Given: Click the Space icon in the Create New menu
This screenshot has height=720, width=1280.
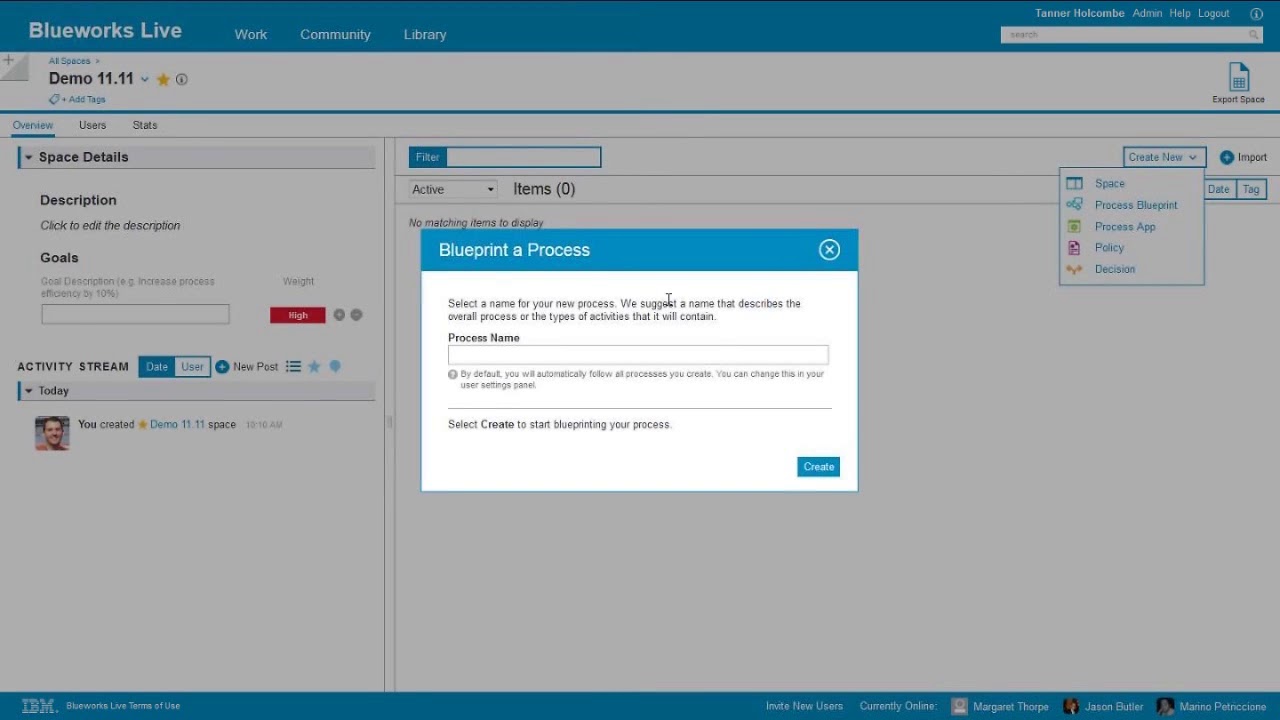Looking at the screenshot, I should pos(1074,184).
